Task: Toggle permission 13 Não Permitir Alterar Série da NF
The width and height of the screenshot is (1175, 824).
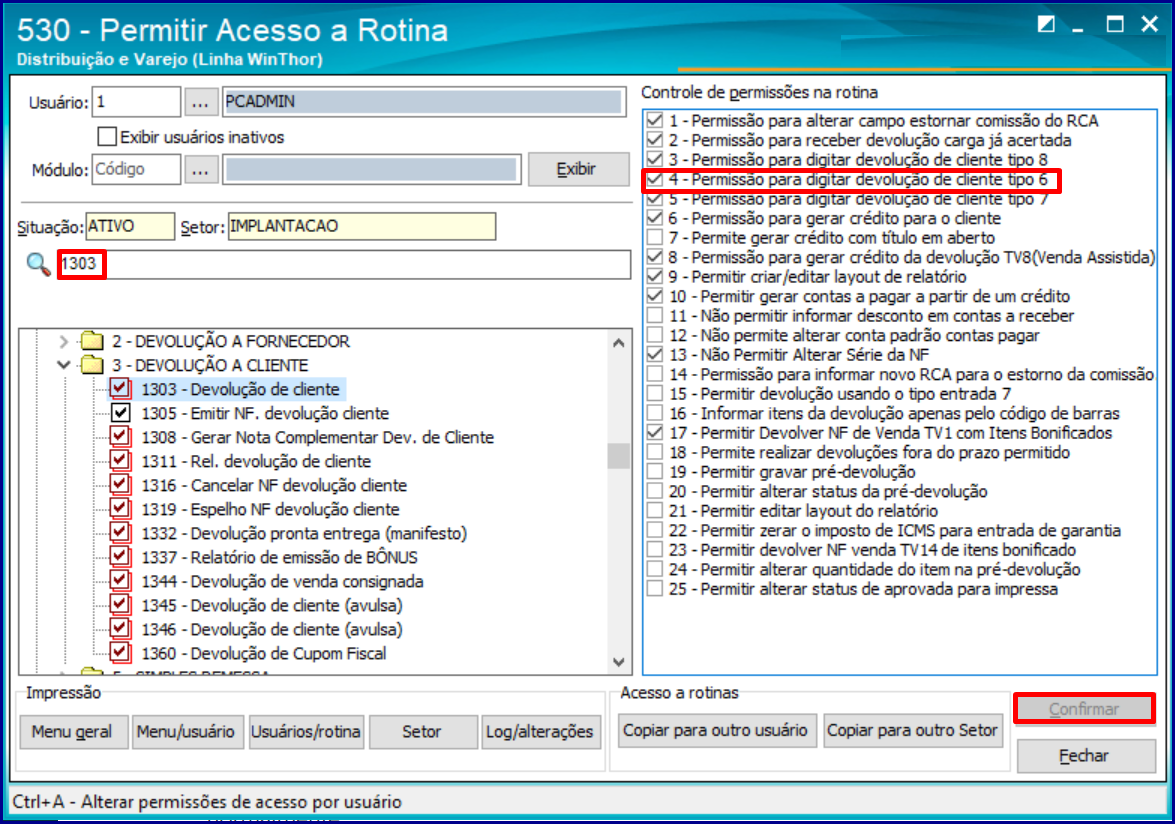Action: [x=655, y=354]
